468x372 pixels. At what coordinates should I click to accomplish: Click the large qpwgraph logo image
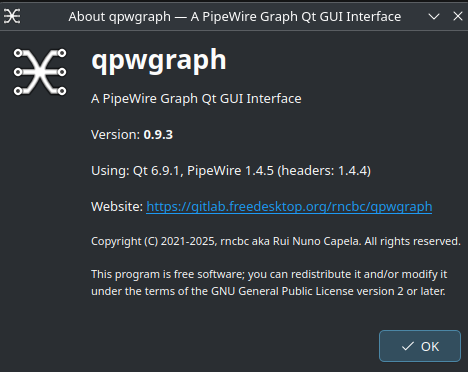coord(40,72)
